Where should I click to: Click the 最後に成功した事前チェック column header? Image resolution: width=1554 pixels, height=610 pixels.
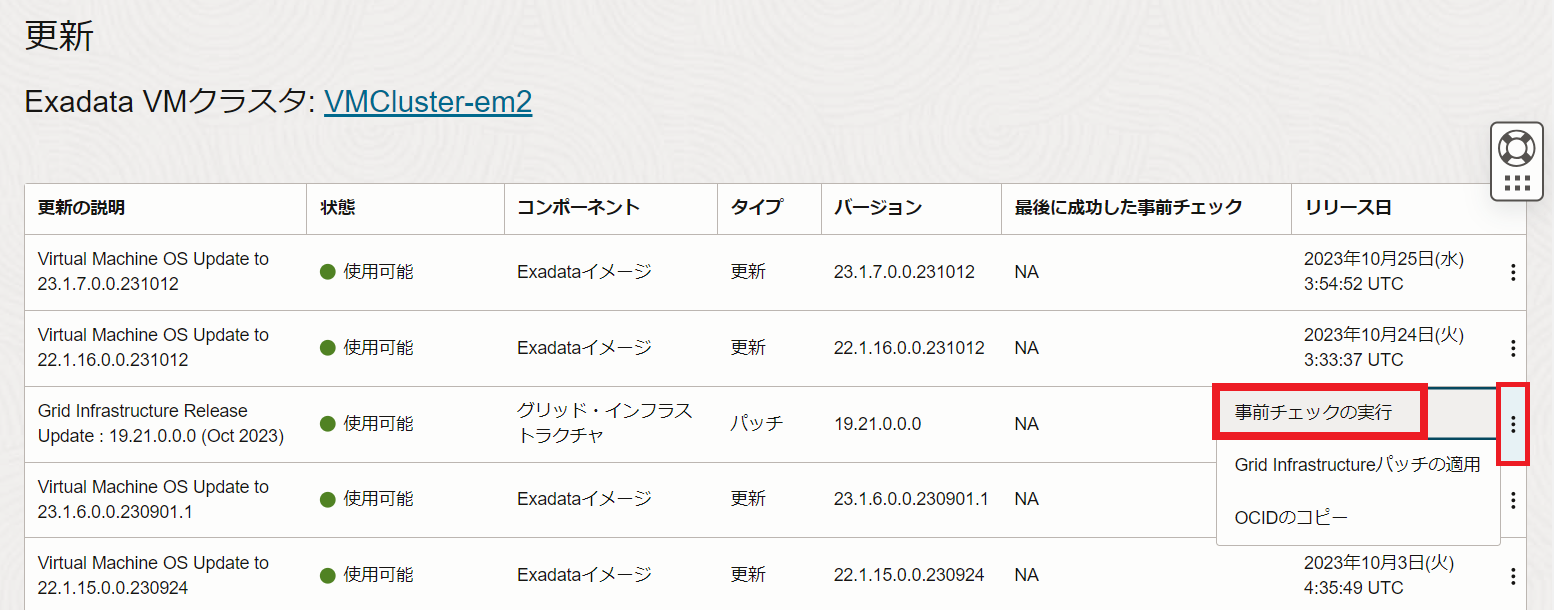1128,208
